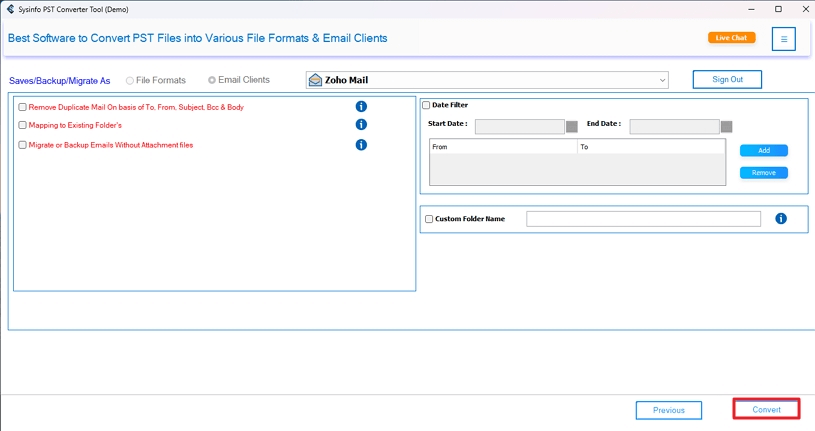The height and width of the screenshot is (431, 815).
Task: Click the Convert button
Action: point(766,410)
